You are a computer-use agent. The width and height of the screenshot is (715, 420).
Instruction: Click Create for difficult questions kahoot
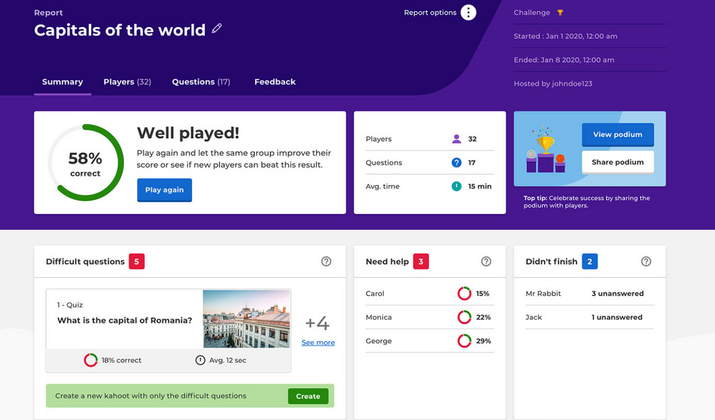308,396
